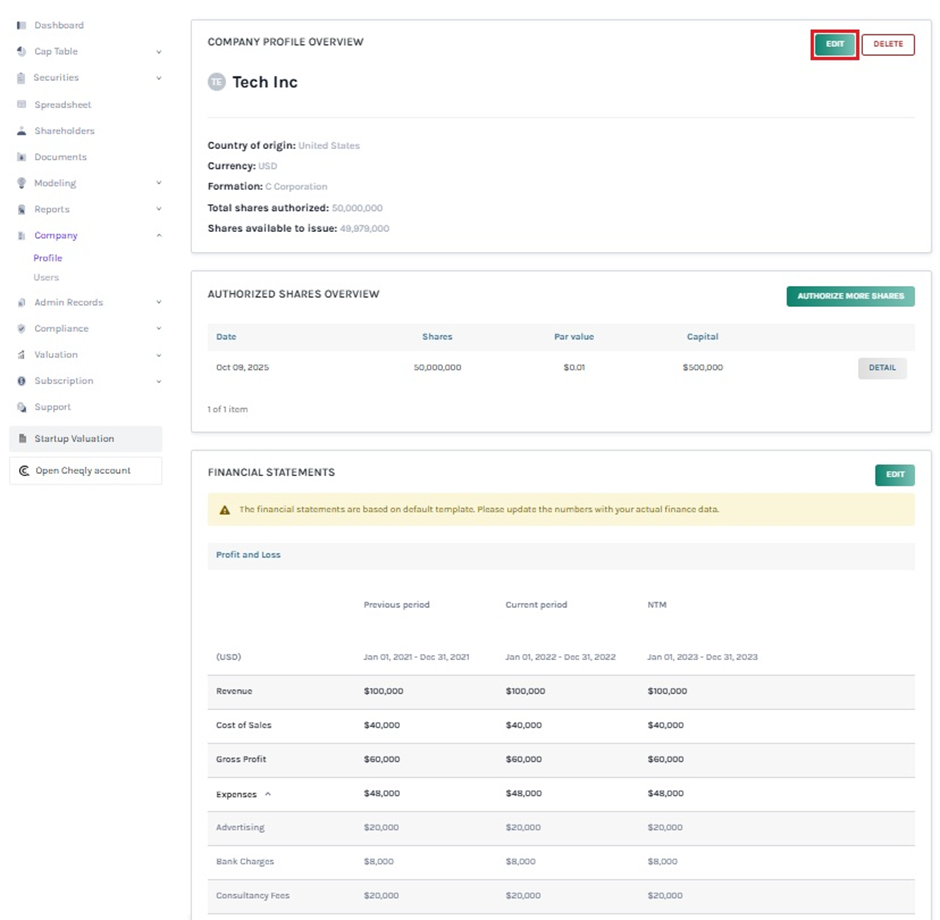Open Detail for Oct 09, 2025 shares
940x920 pixels.
[881, 368]
